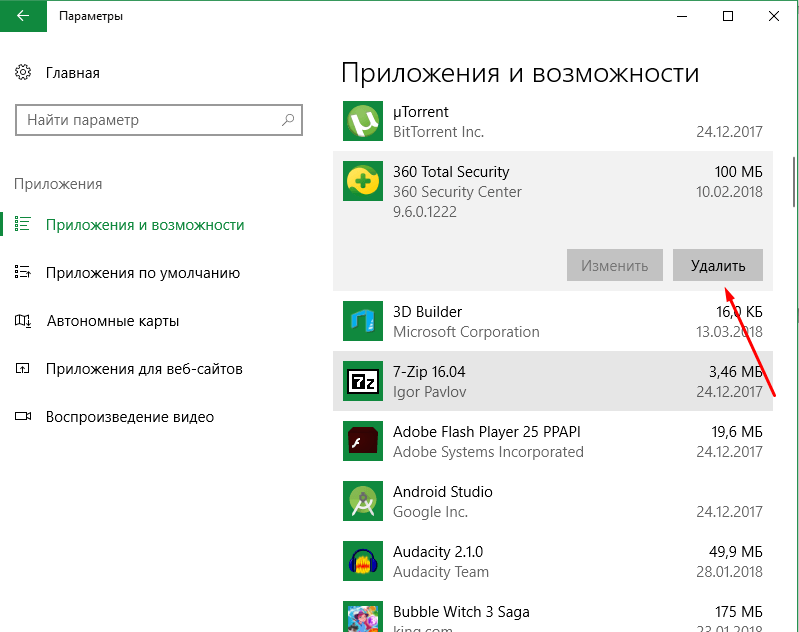This screenshot has height=632, width=799.
Task: Click the Bubble Witch 3 Saga icon
Action: (x=363, y=617)
